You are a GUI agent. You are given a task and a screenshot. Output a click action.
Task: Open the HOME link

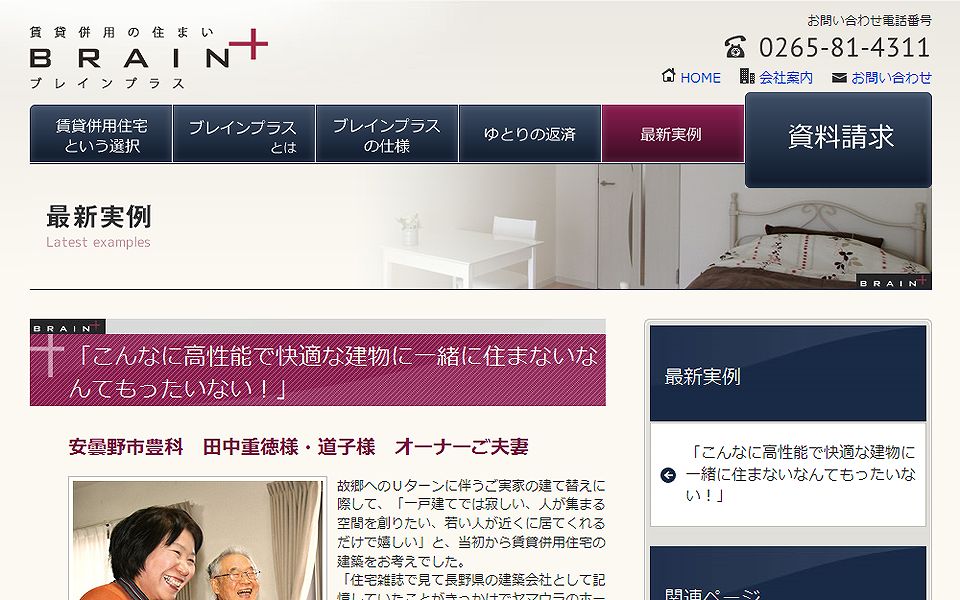coord(700,78)
